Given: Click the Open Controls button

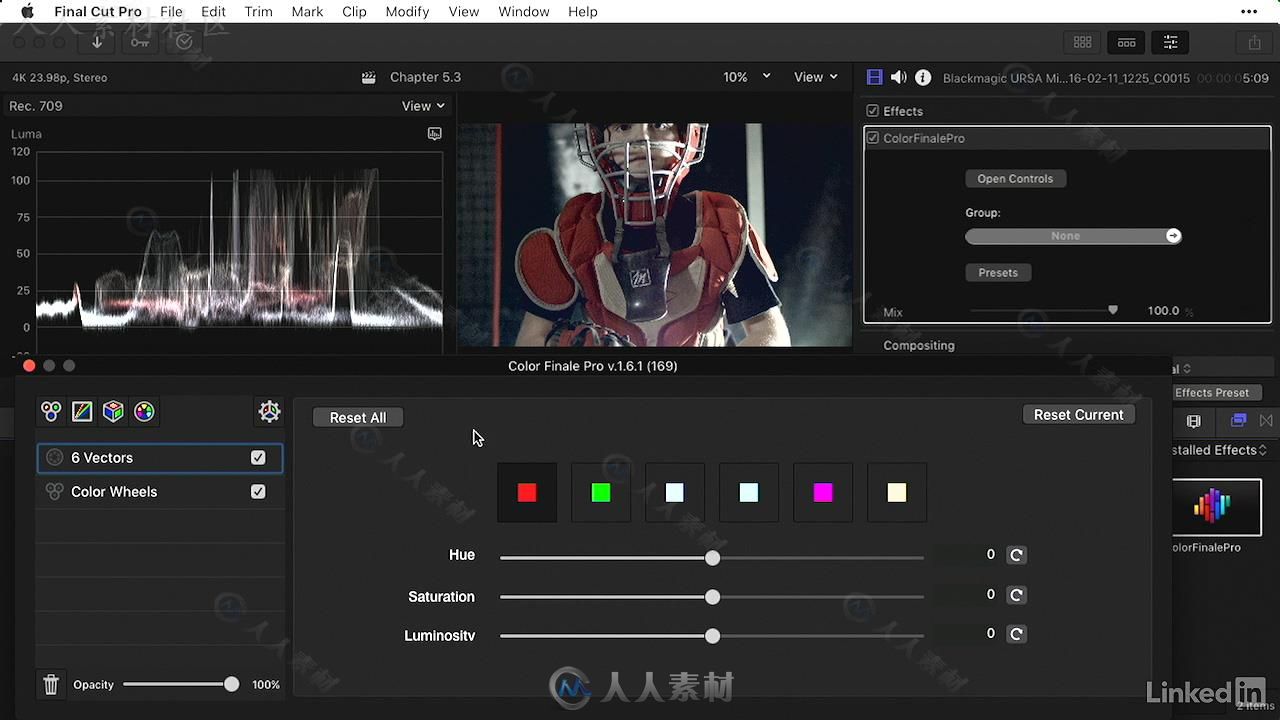Looking at the screenshot, I should pos(1015,178).
